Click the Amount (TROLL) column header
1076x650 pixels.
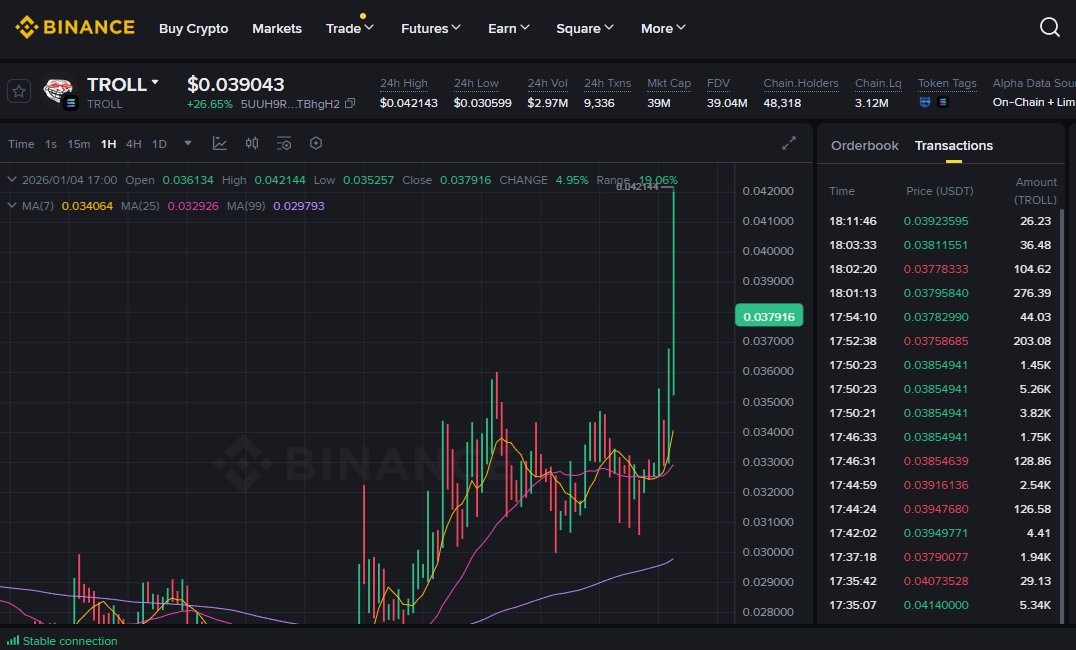pyautogui.click(x=1035, y=191)
